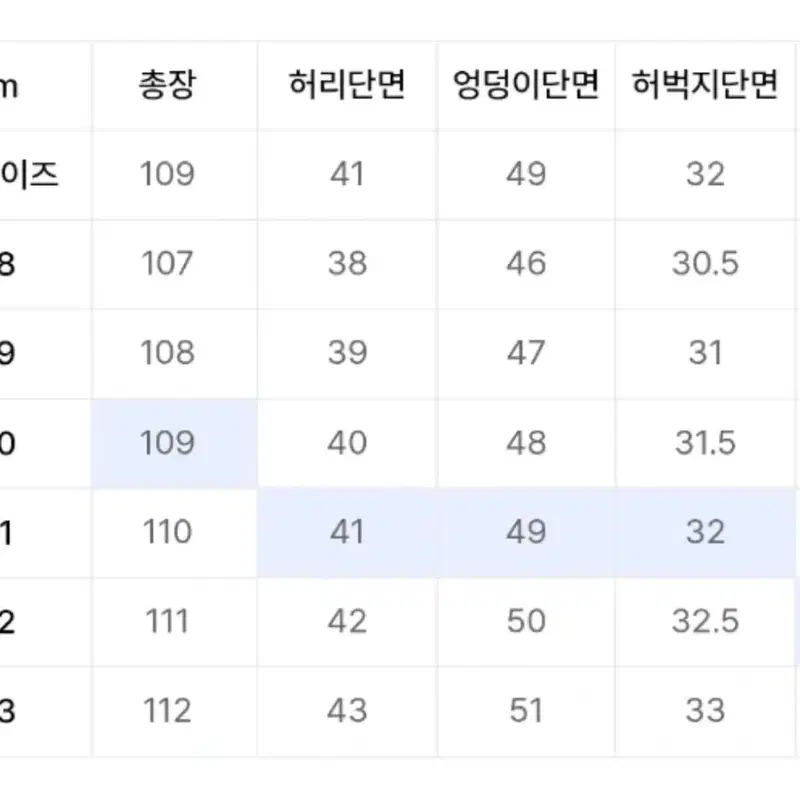
Task: Select waist value 38
Action: [347, 264]
